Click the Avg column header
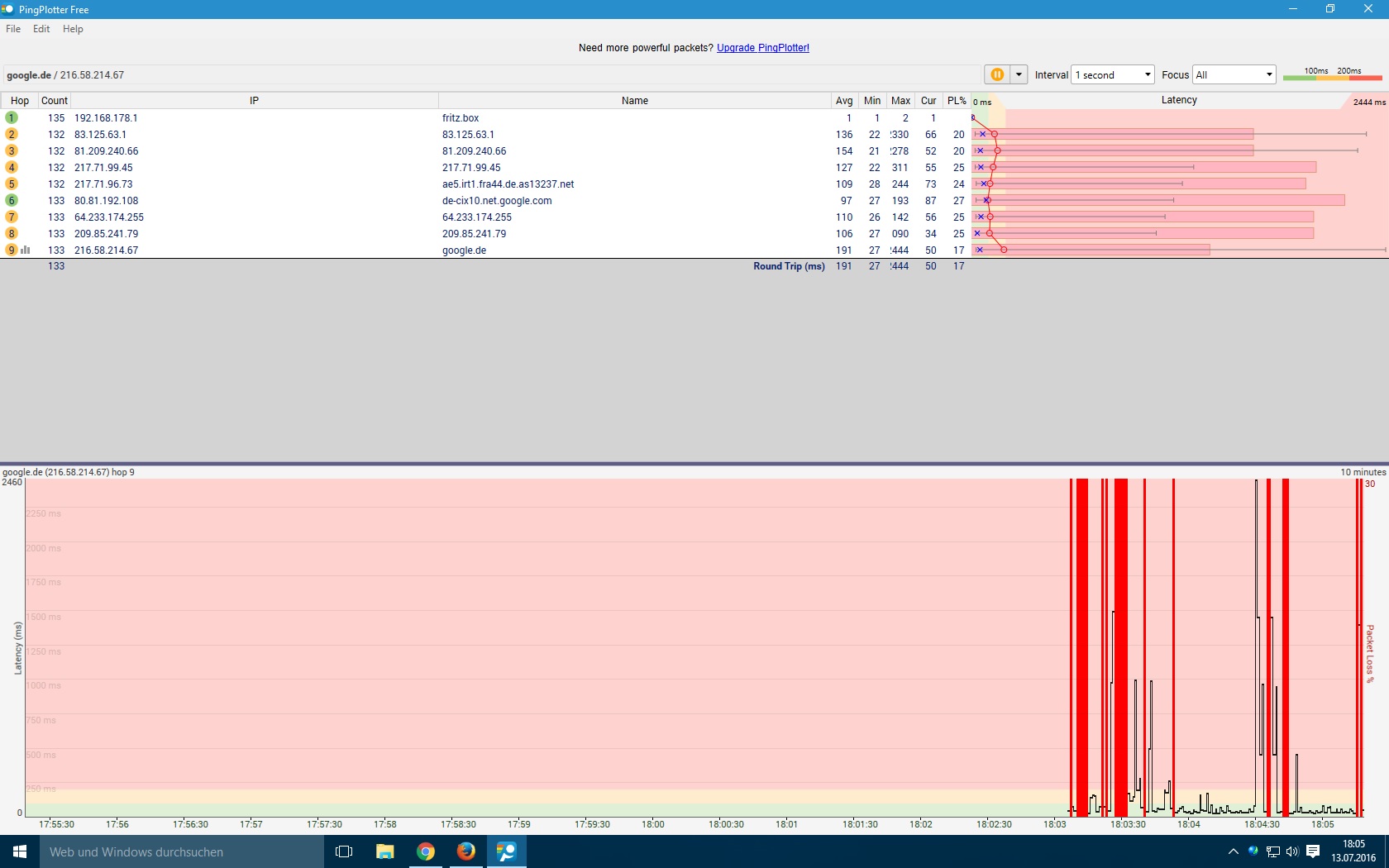Screen dimensions: 1389x868 click(844, 101)
